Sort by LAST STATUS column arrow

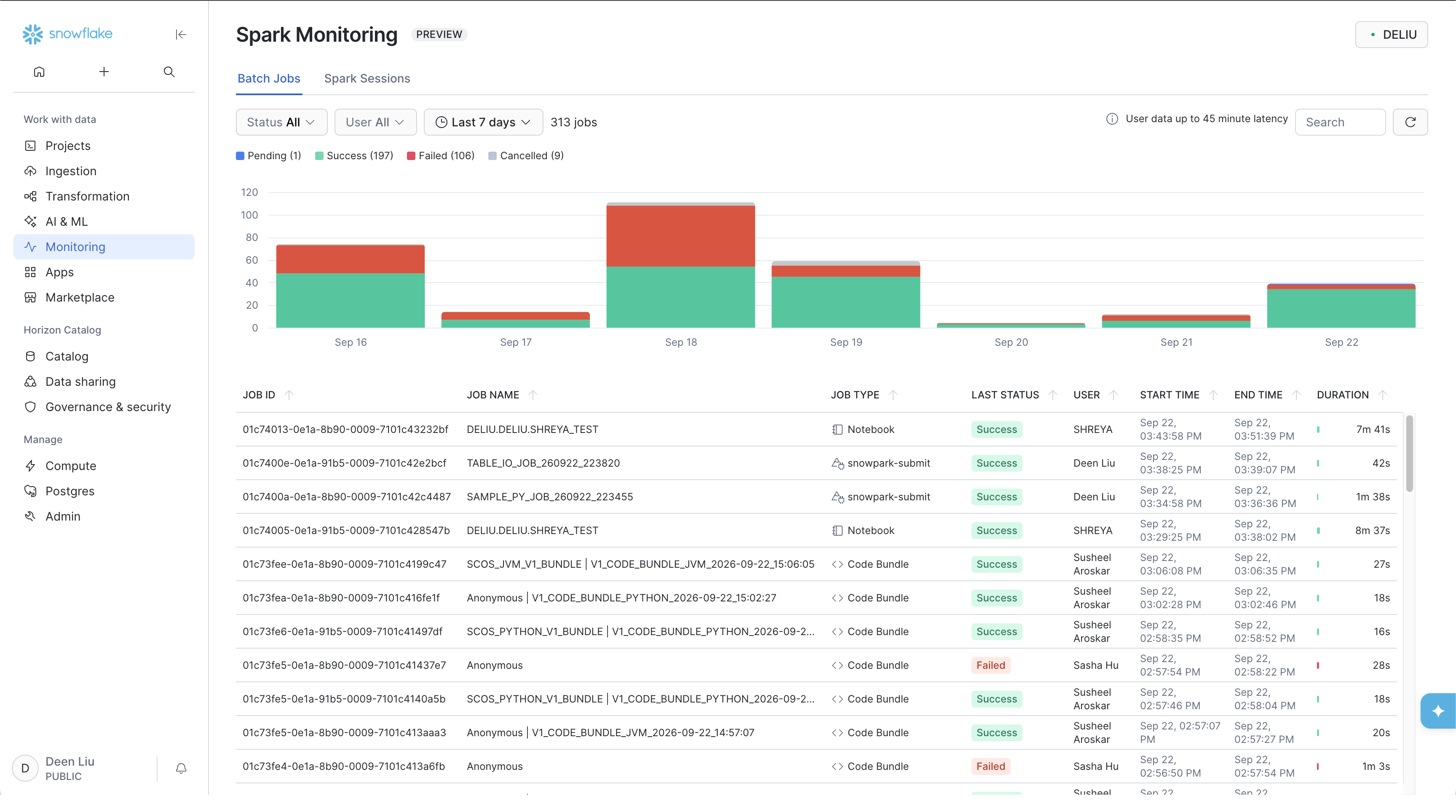coord(1052,395)
